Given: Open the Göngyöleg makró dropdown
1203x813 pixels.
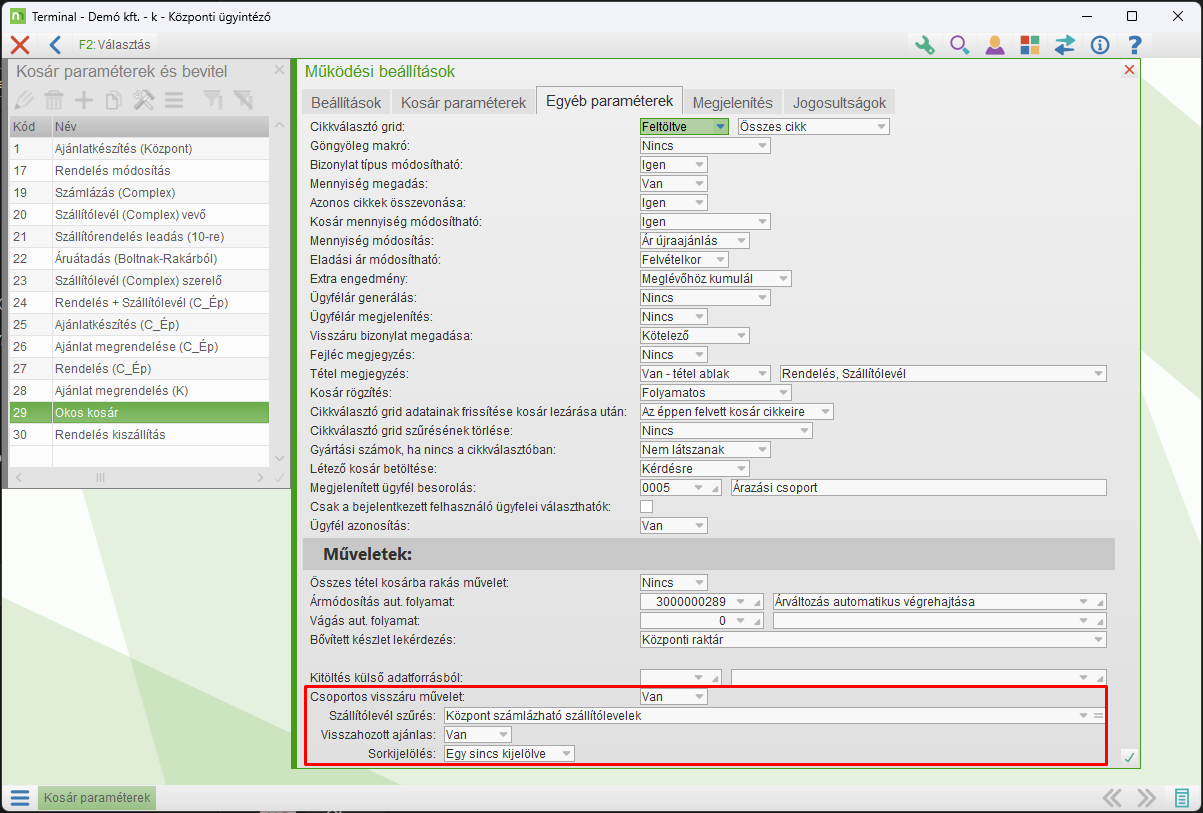Looking at the screenshot, I should coord(705,145).
